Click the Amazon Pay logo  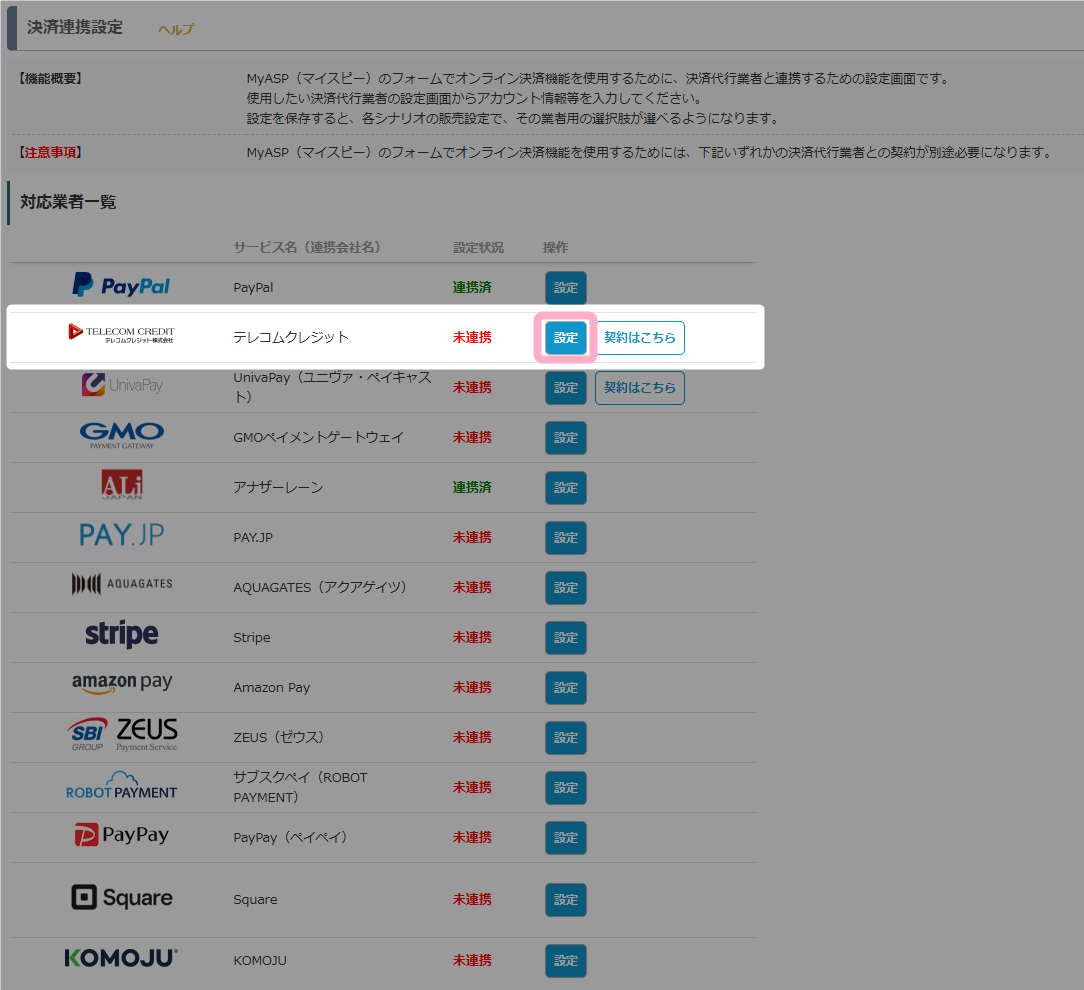pyautogui.click(x=122, y=685)
